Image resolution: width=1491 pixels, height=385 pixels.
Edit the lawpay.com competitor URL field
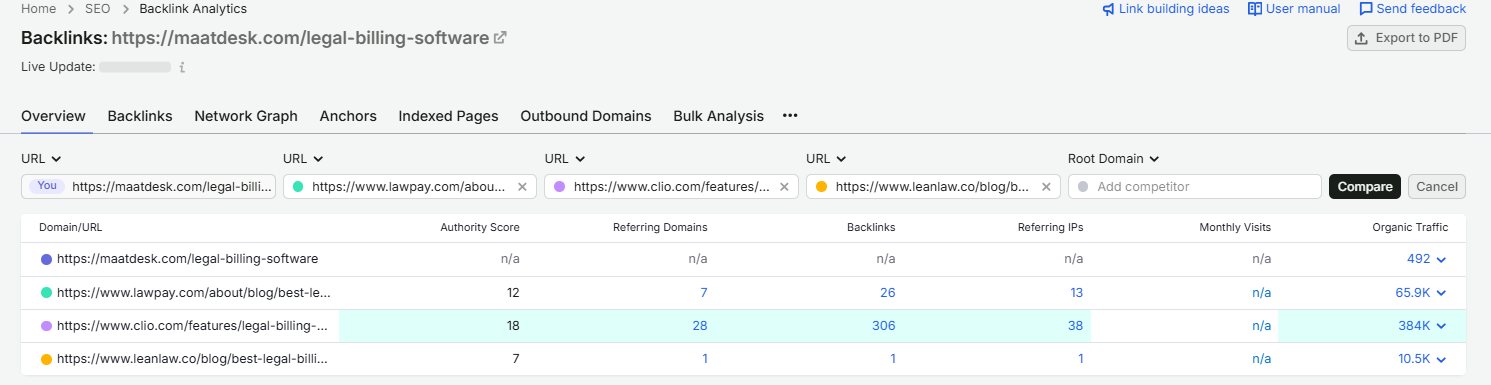tap(410, 187)
